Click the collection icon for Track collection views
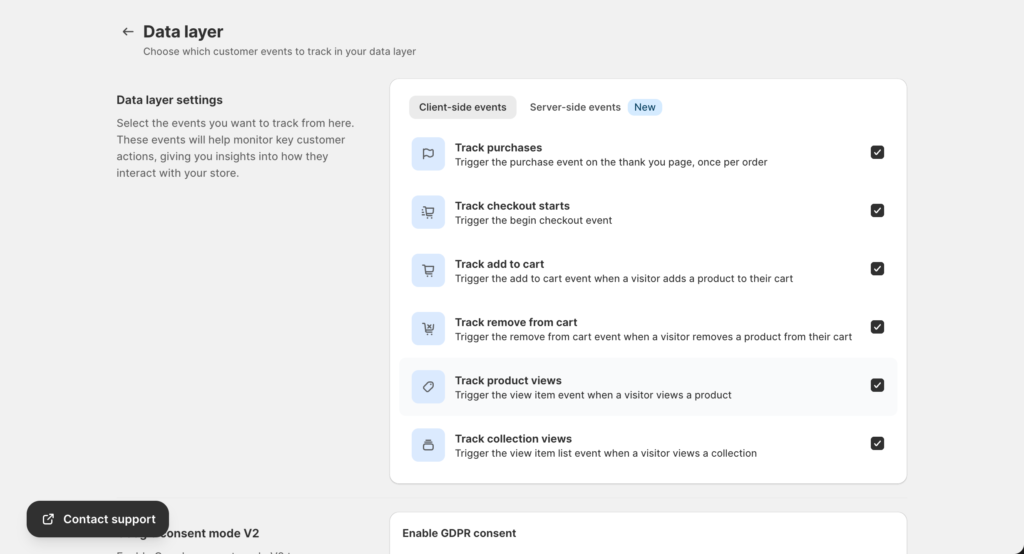Image resolution: width=1024 pixels, height=554 pixels. [428, 444]
